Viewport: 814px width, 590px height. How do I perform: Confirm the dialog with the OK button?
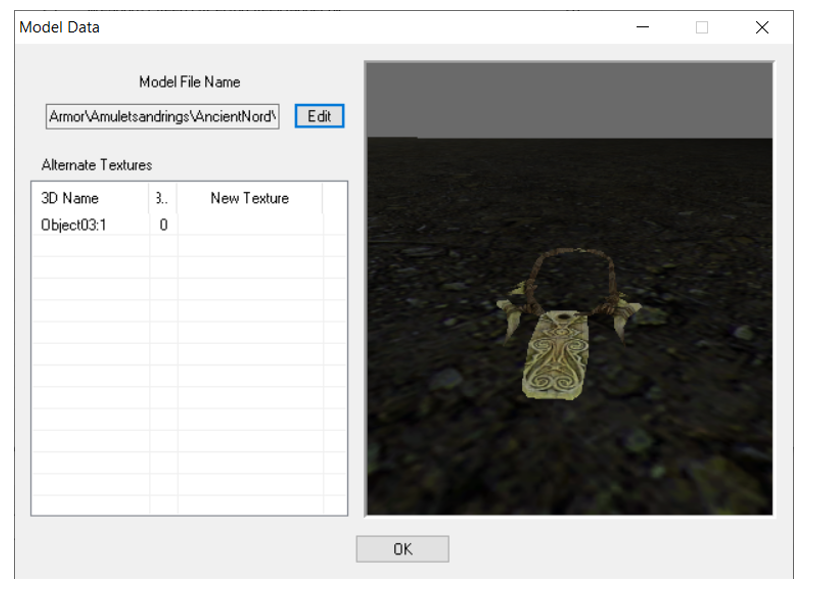click(x=402, y=549)
